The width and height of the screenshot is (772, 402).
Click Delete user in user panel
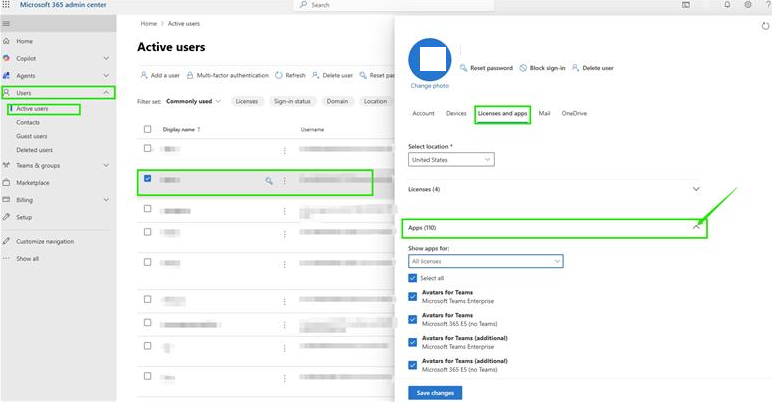[593, 68]
